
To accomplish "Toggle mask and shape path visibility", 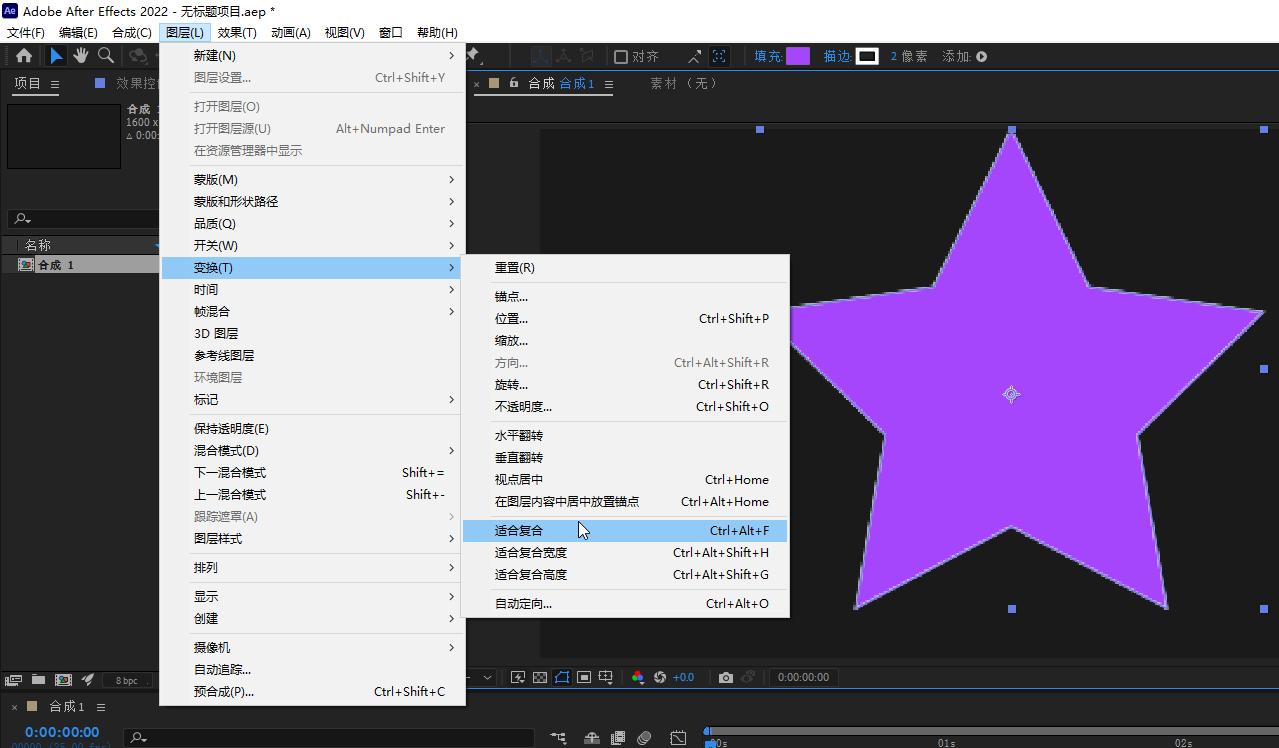I will [x=562, y=677].
